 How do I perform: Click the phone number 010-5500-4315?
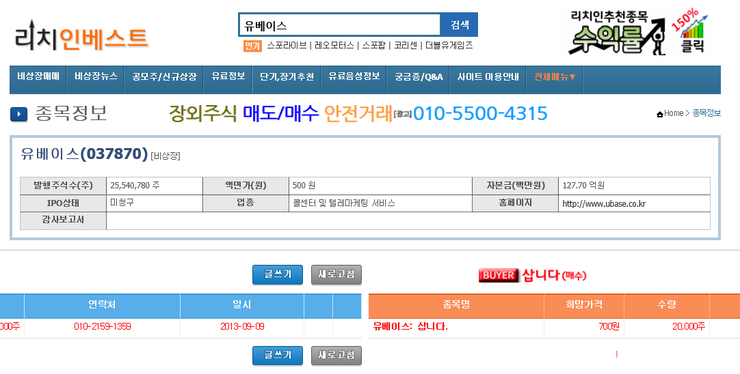[480, 113]
